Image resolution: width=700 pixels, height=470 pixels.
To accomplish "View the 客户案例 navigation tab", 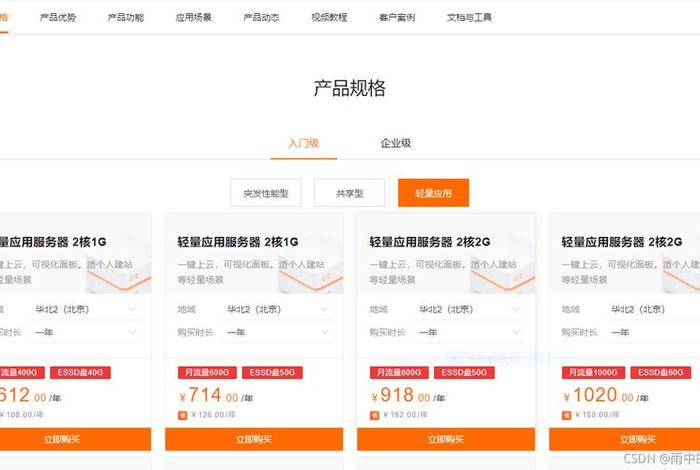I will click(397, 17).
